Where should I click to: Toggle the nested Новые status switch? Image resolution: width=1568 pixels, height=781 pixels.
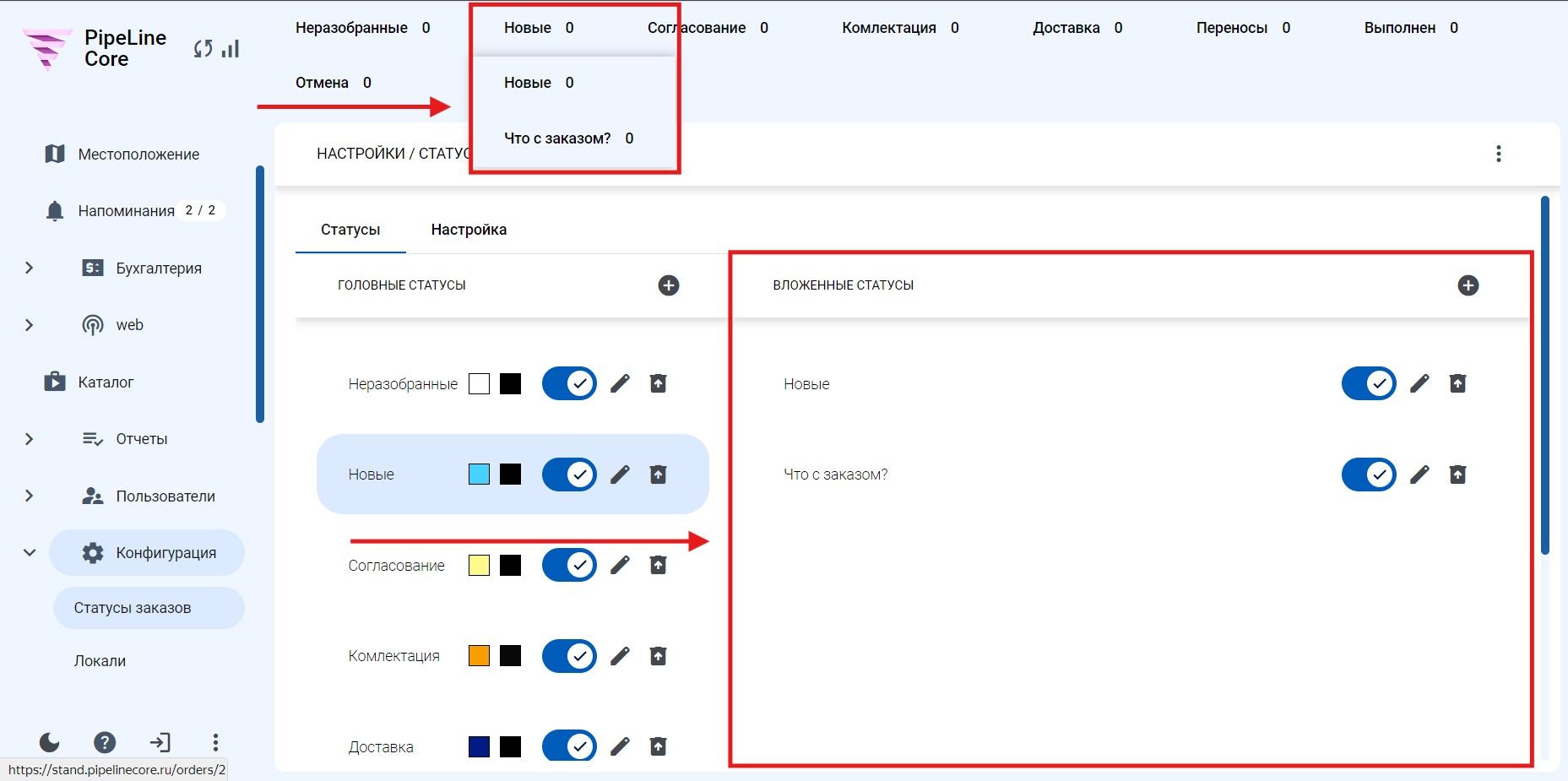(x=1369, y=383)
